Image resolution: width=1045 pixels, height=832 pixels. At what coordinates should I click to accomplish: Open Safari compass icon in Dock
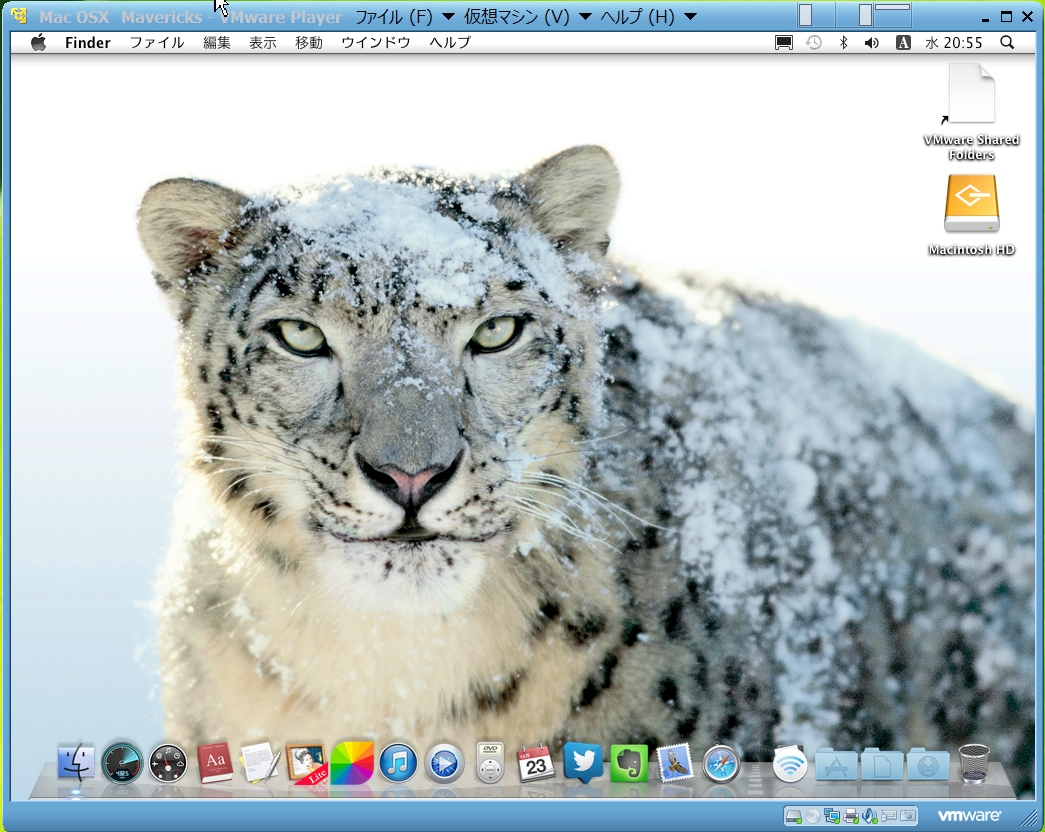pos(721,765)
